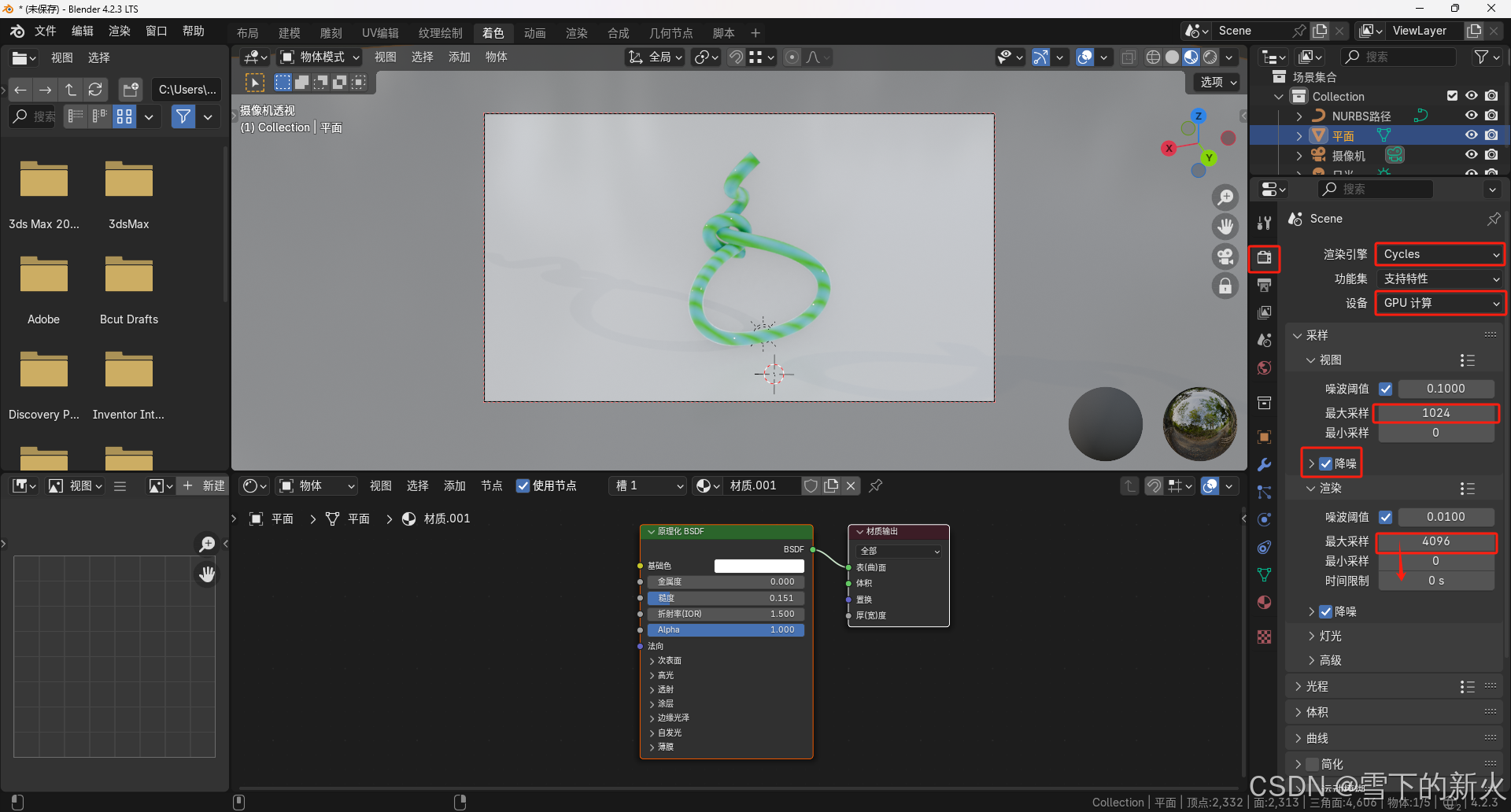Switch viewport to wireframe shading
This screenshot has height=812, width=1511.
(x=1153, y=57)
